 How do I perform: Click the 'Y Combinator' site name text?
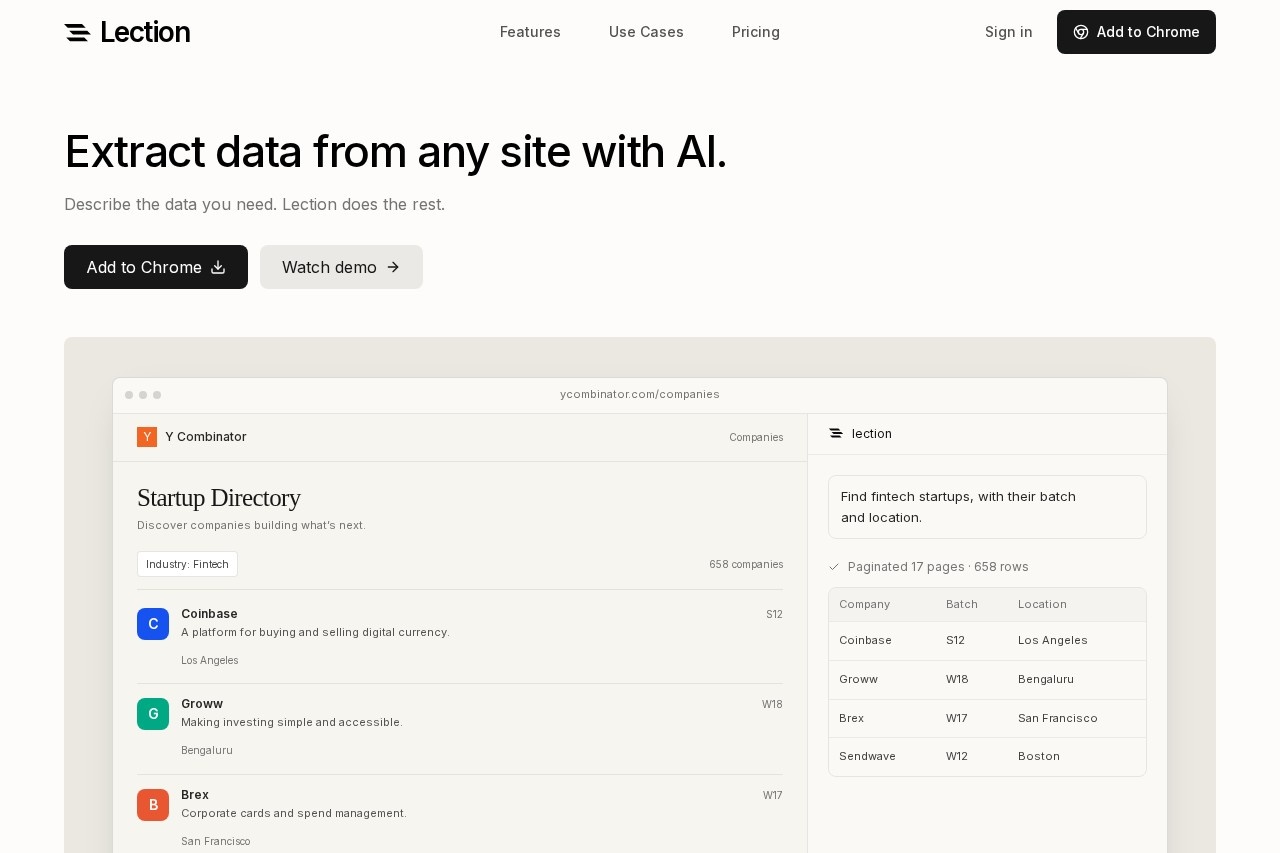tap(206, 437)
